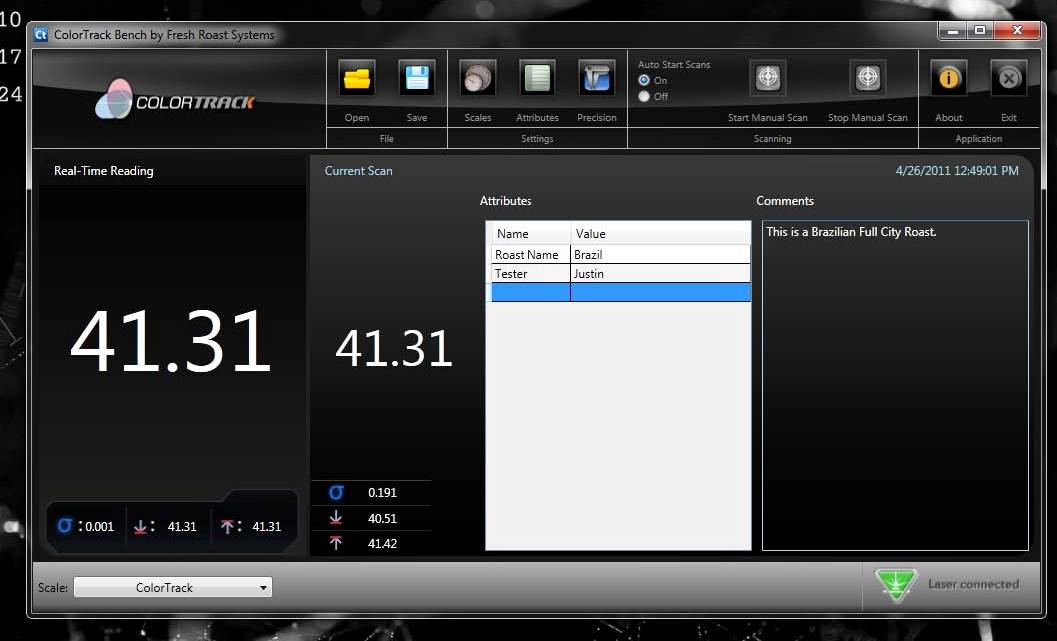Screen dimensions: 1057x641
Task: Open the Attributes settings icon
Action: coord(537,78)
